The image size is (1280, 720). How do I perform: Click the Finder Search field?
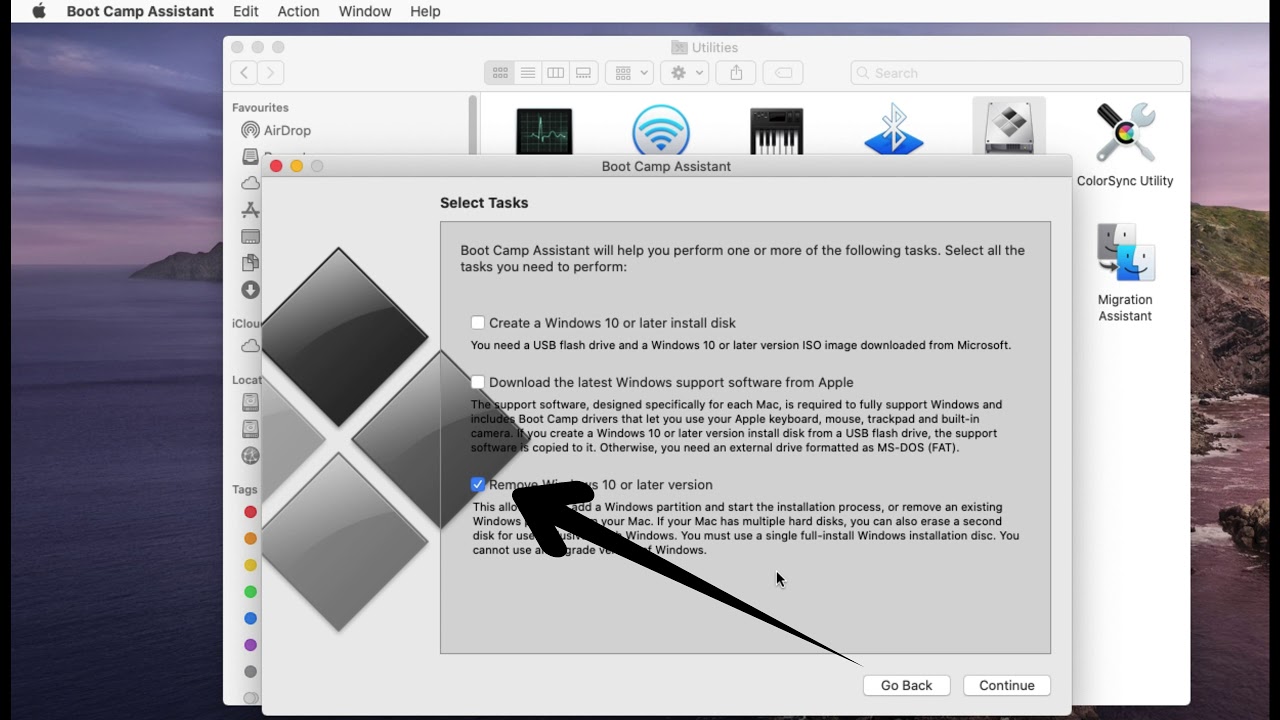1016,73
